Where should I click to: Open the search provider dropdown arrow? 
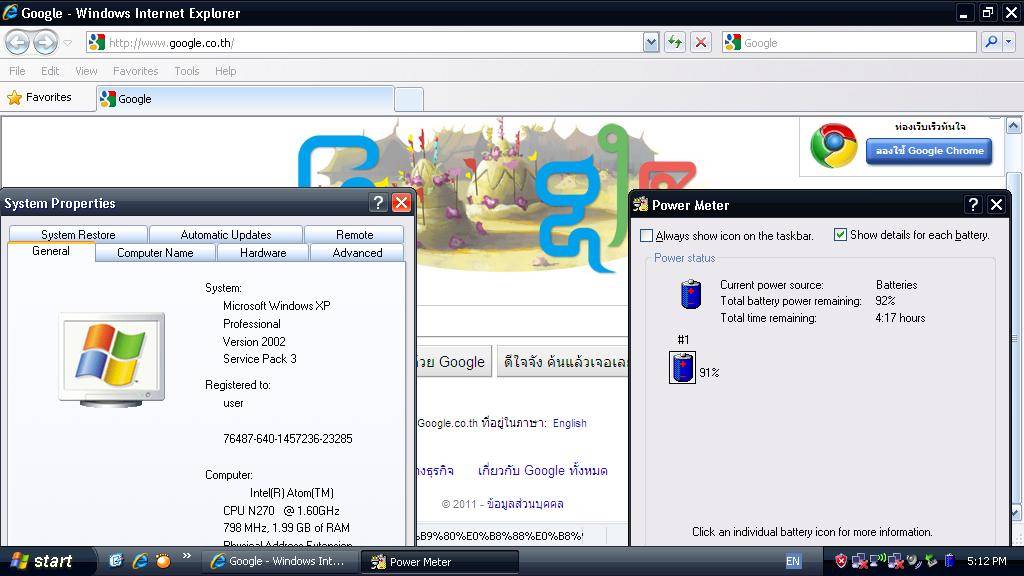pyautogui.click(x=1008, y=42)
